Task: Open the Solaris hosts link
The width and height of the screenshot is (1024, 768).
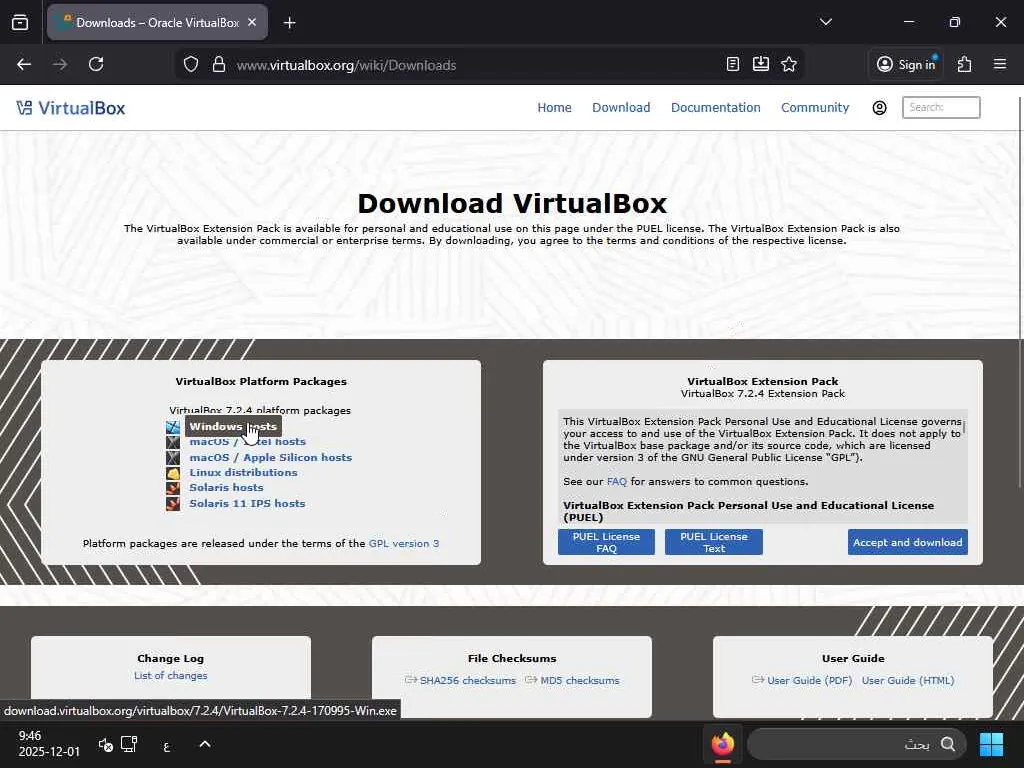Action: point(226,487)
